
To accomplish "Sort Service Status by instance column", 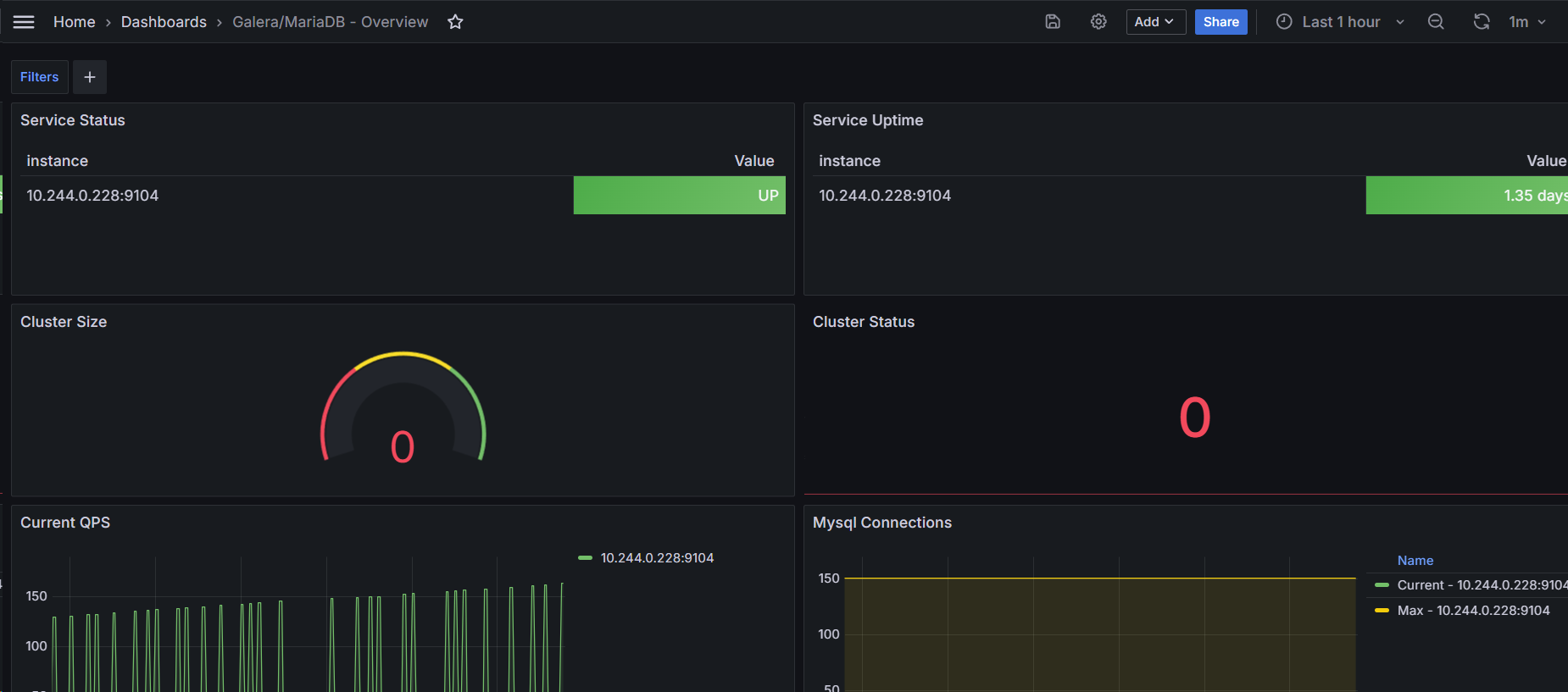I will tap(58, 161).
